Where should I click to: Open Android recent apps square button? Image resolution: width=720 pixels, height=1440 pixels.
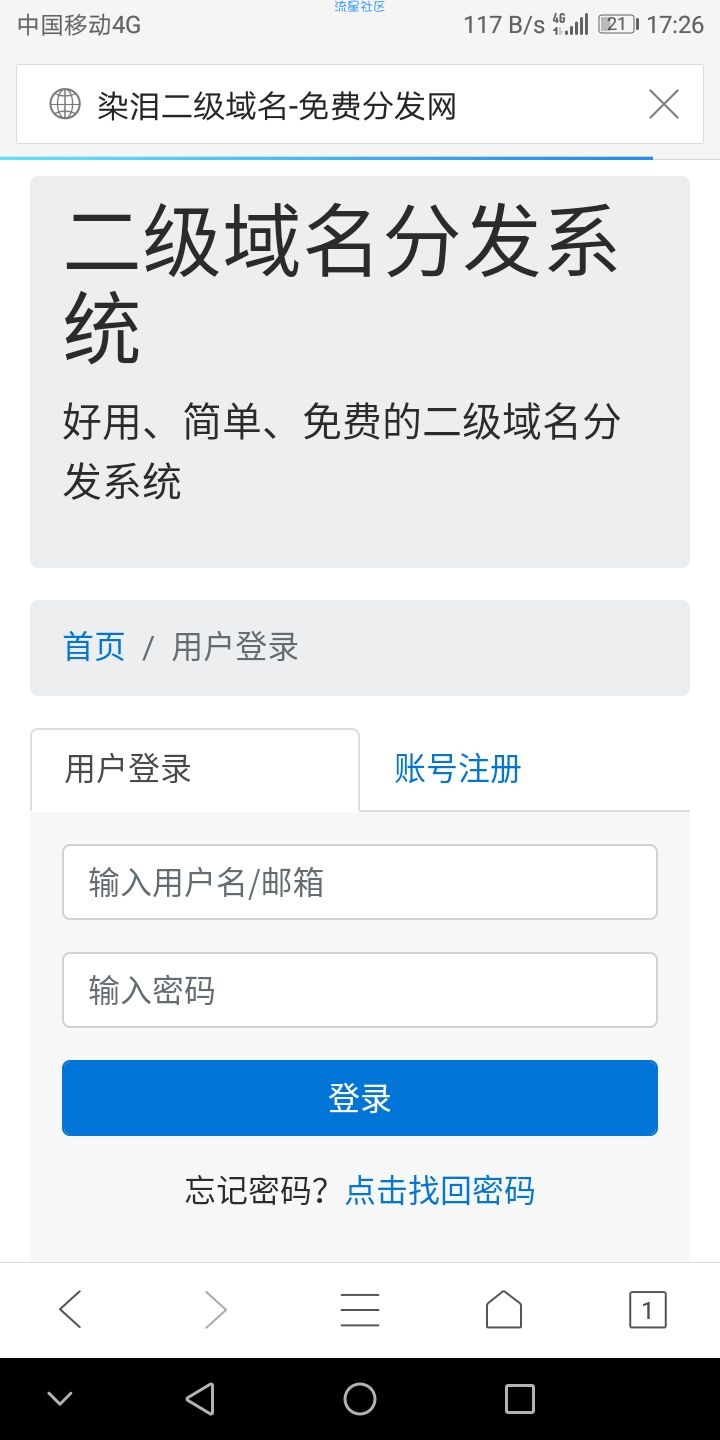tap(519, 1399)
